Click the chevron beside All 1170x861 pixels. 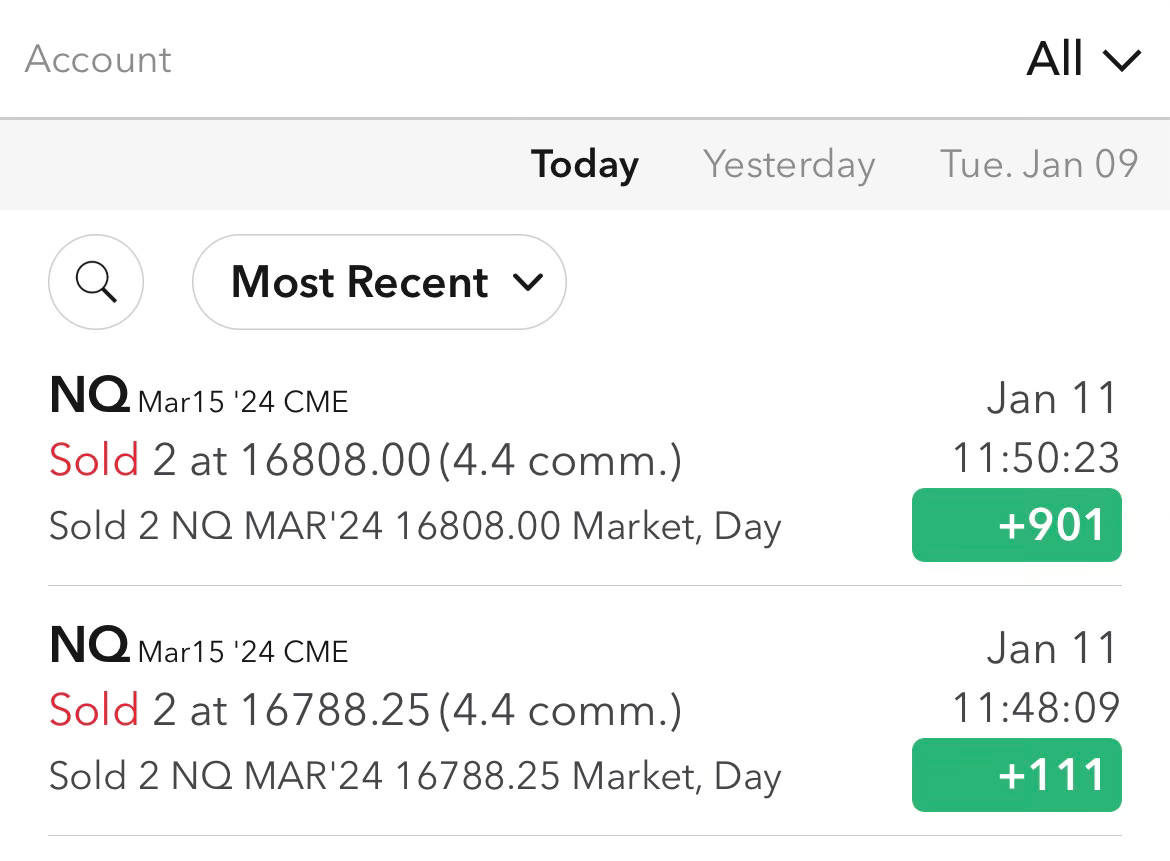click(x=1121, y=61)
